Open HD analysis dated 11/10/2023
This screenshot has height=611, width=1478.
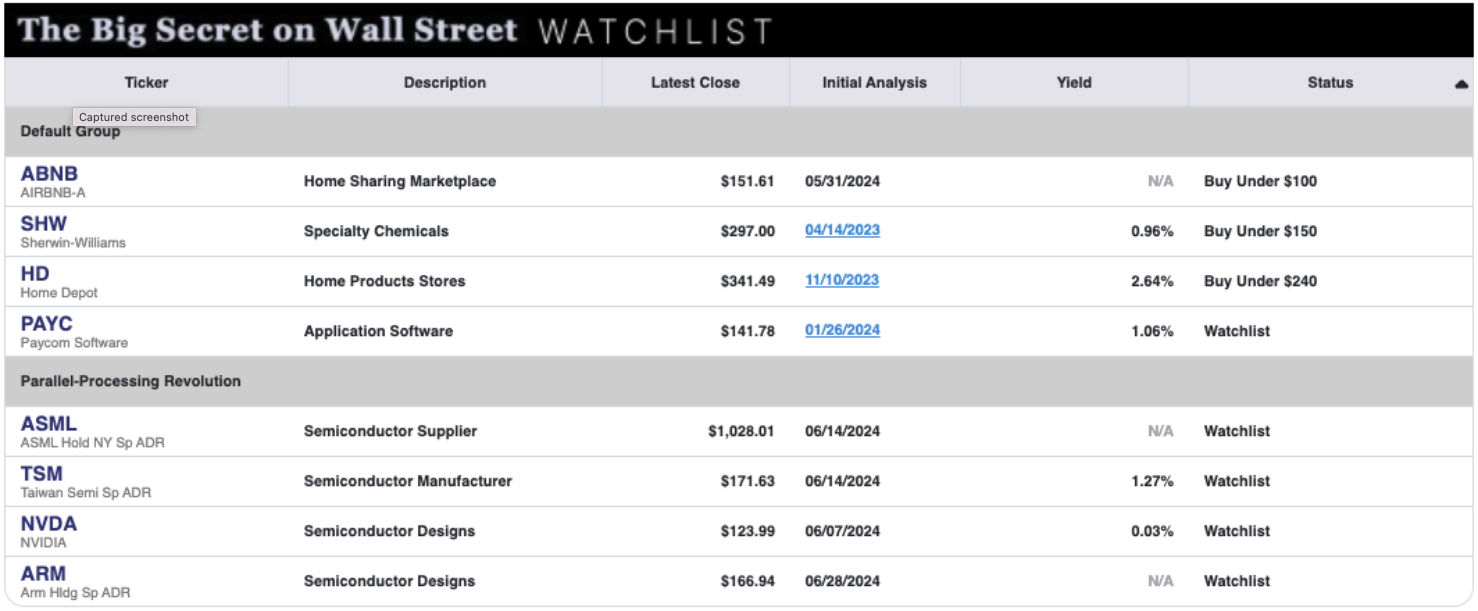842,280
